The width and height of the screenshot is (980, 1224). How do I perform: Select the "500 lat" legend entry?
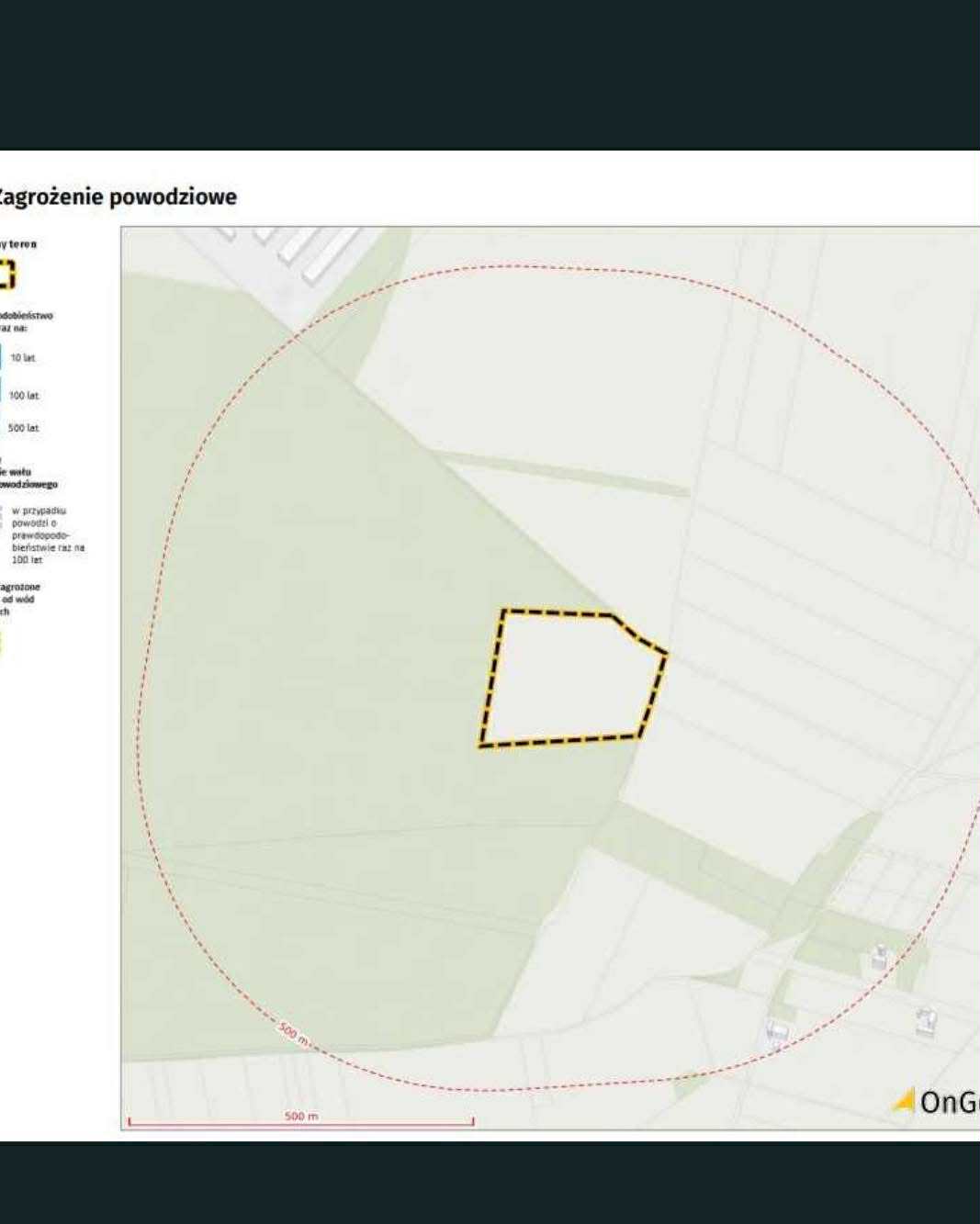click(x=24, y=428)
